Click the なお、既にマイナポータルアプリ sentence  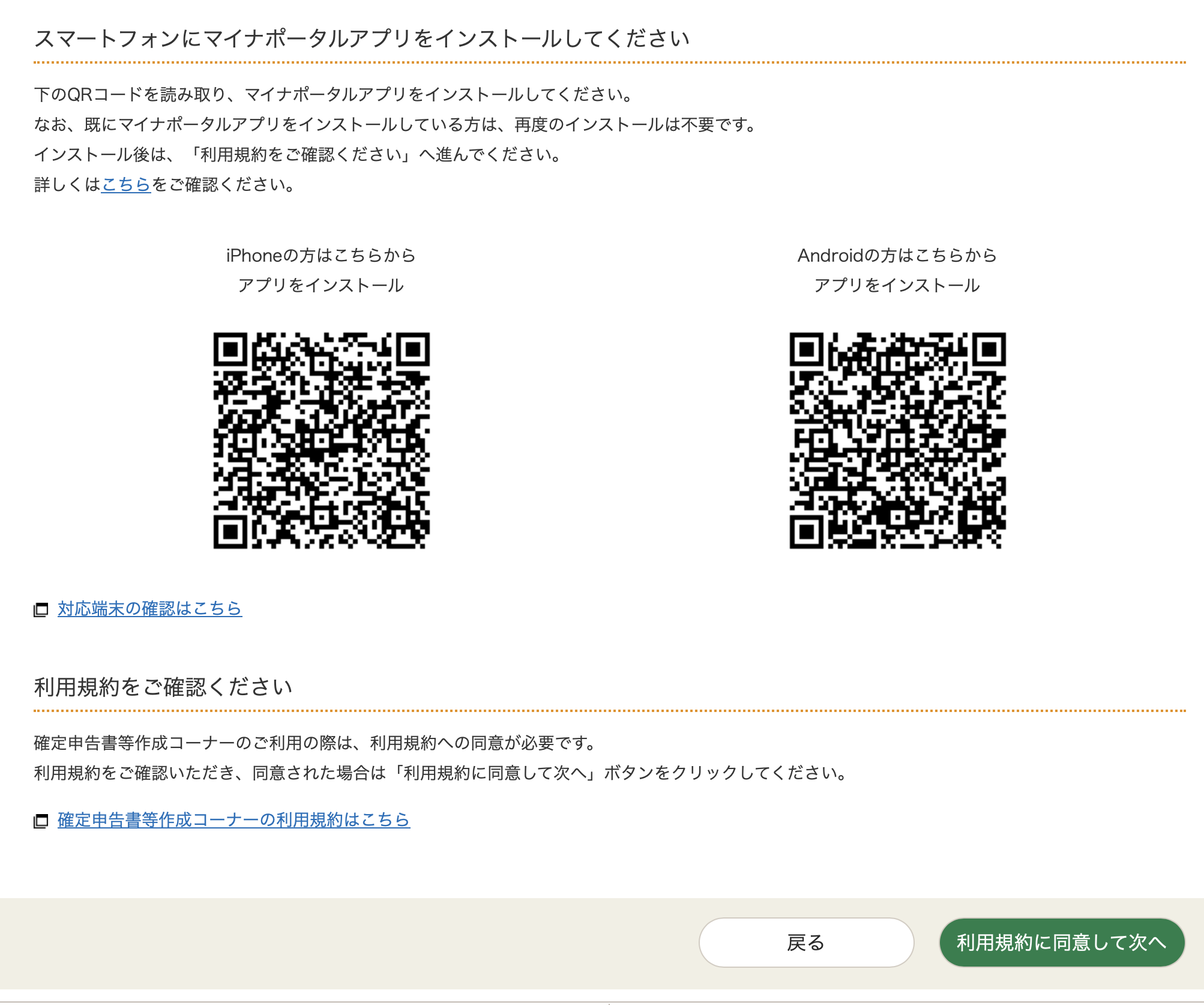pyautogui.click(x=396, y=125)
